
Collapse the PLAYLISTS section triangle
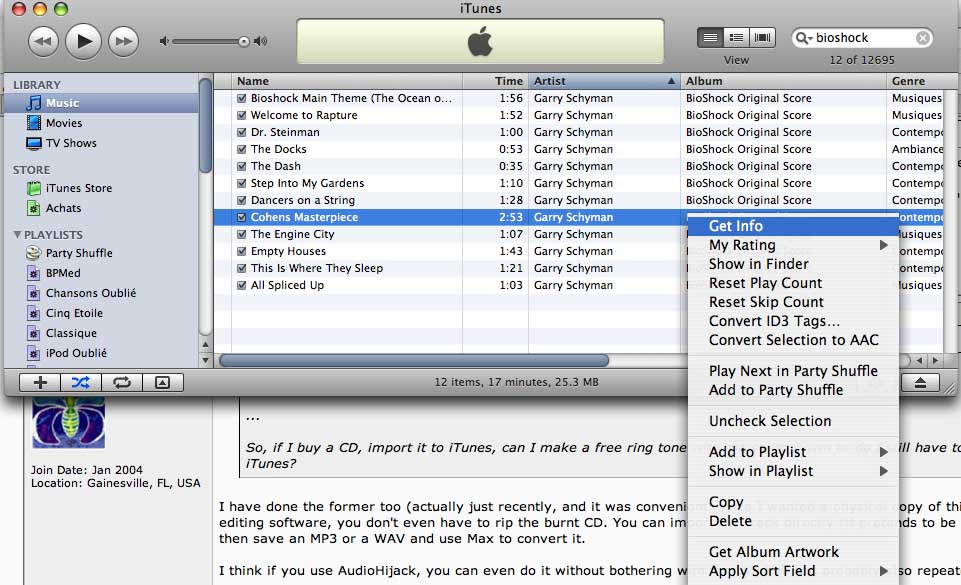(17, 235)
